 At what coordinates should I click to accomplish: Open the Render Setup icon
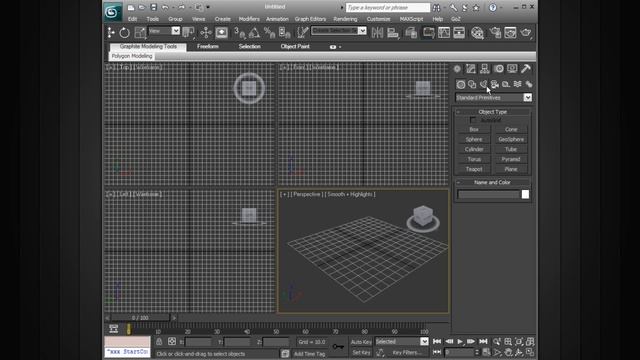tap(495, 33)
